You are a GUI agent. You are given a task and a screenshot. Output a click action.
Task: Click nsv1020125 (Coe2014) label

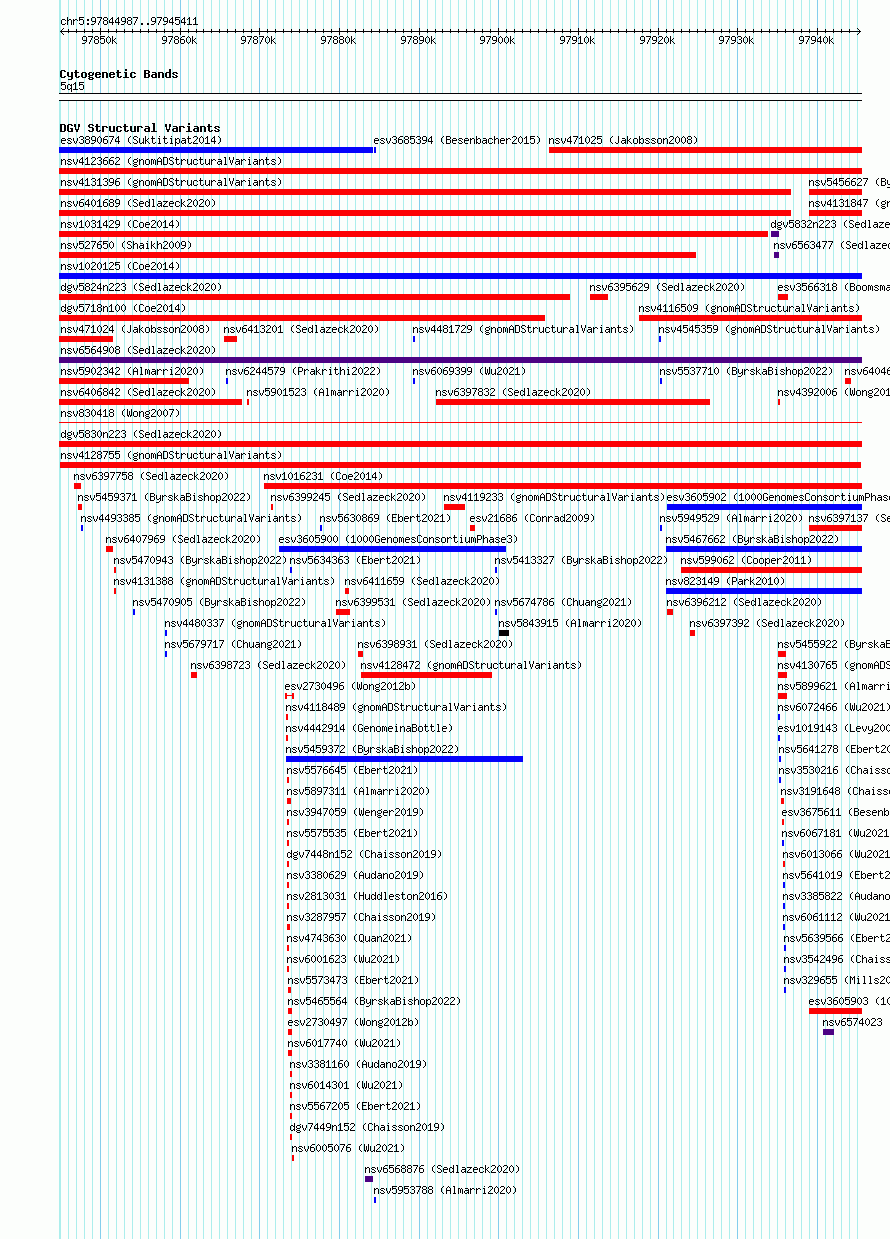pyautogui.click(x=119, y=266)
